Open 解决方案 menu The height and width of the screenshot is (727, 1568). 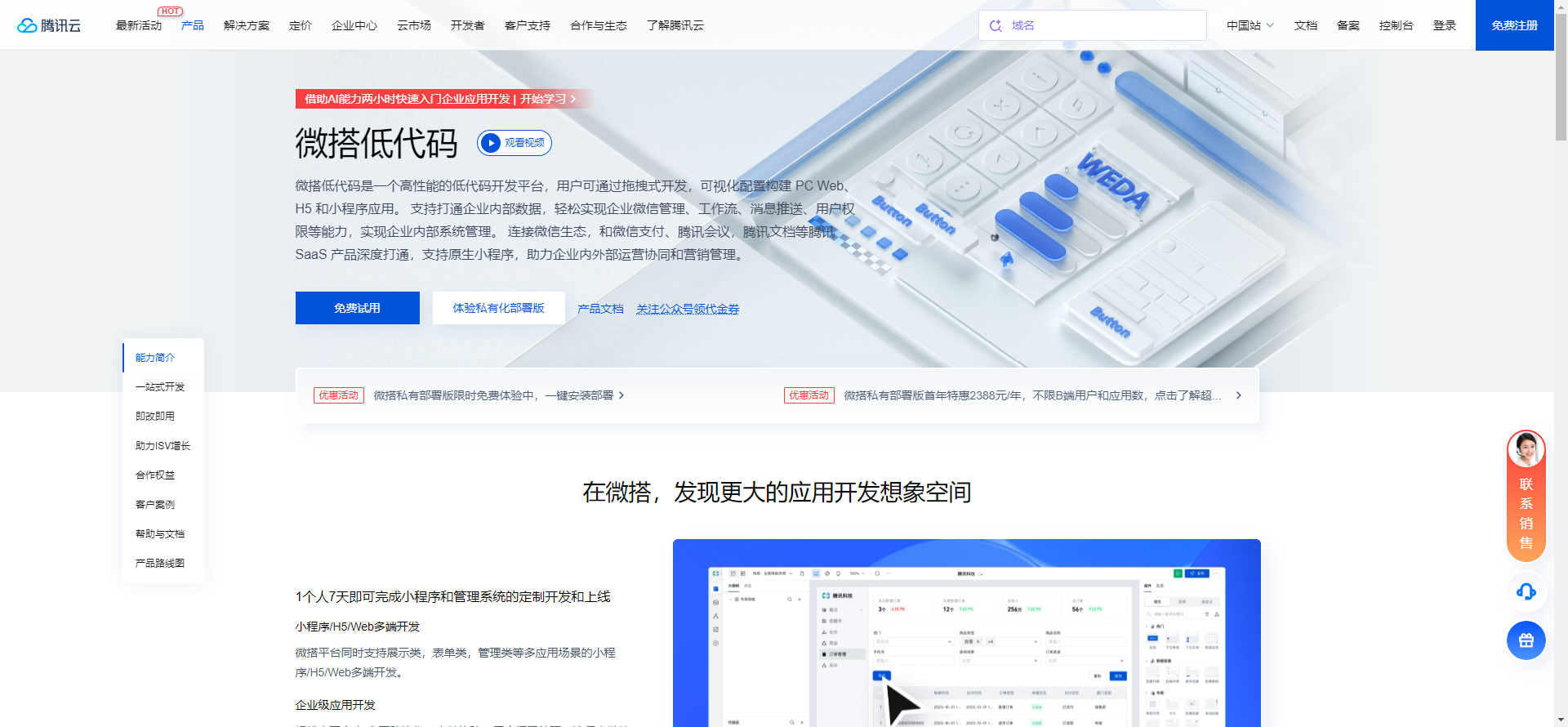pyautogui.click(x=247, y=25)
